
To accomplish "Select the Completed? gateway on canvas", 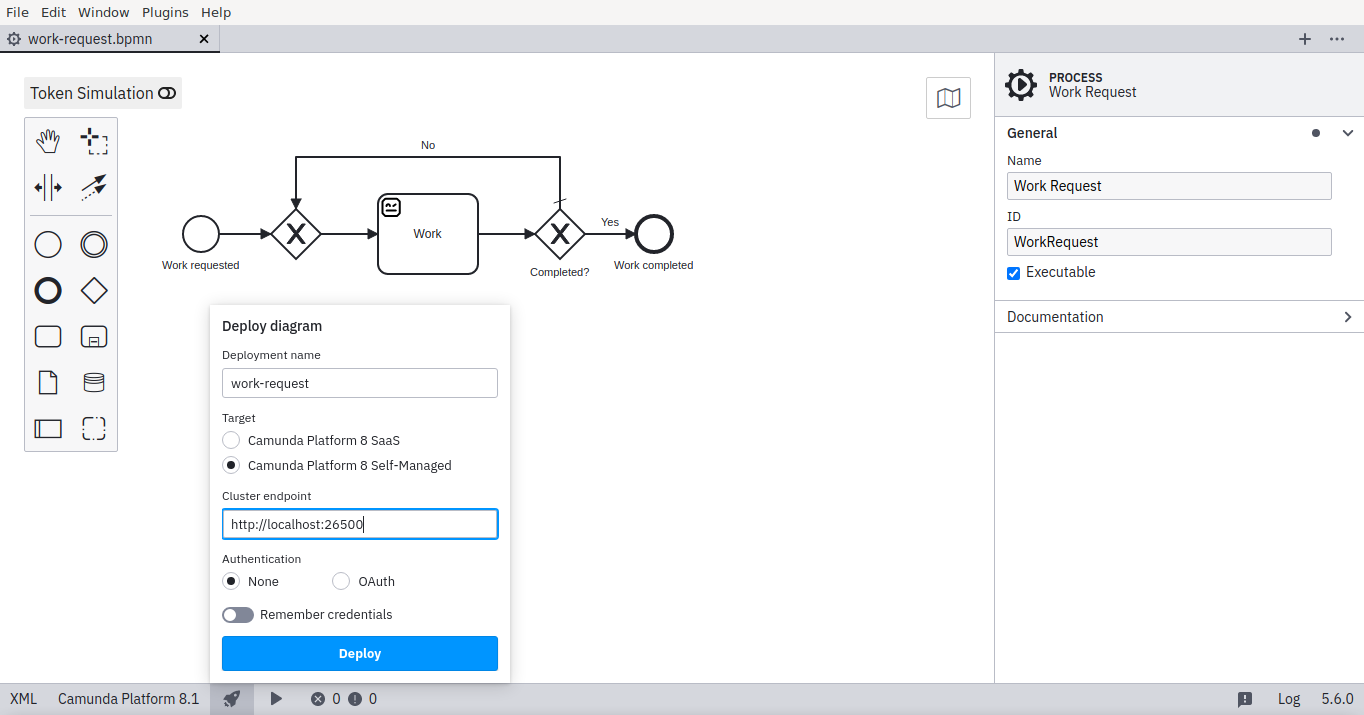I will click(560, 234).
